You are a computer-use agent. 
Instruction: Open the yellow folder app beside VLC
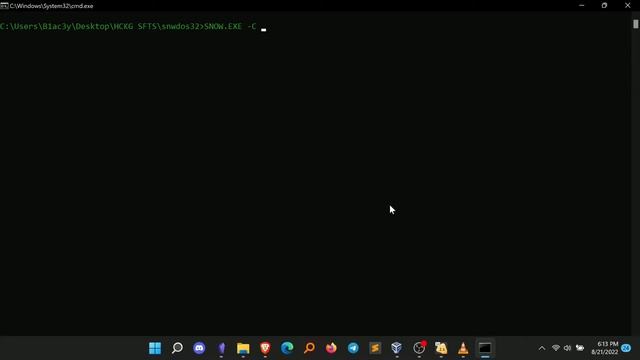click(441, 348)
